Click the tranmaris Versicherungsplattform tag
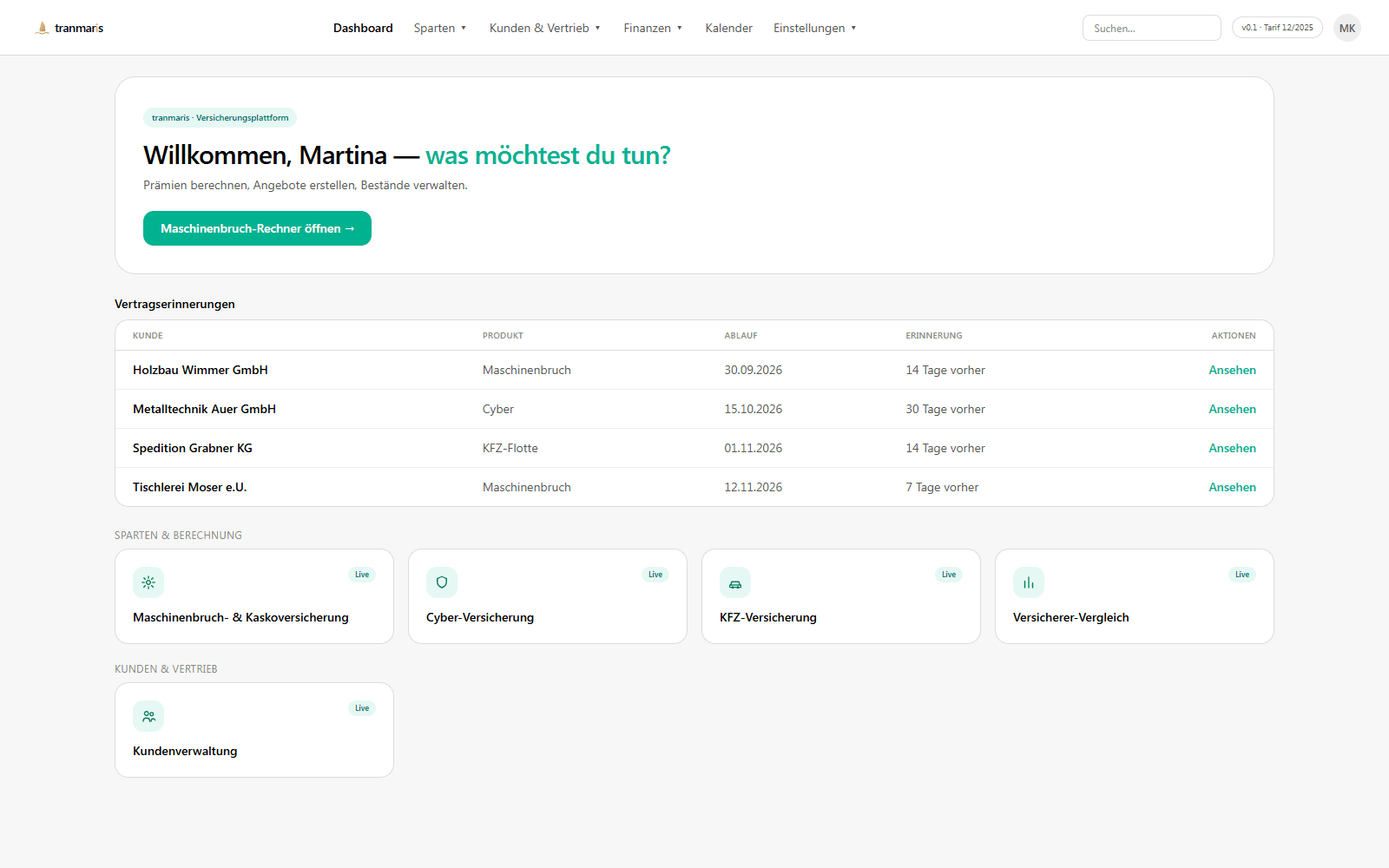 point(220,117)
